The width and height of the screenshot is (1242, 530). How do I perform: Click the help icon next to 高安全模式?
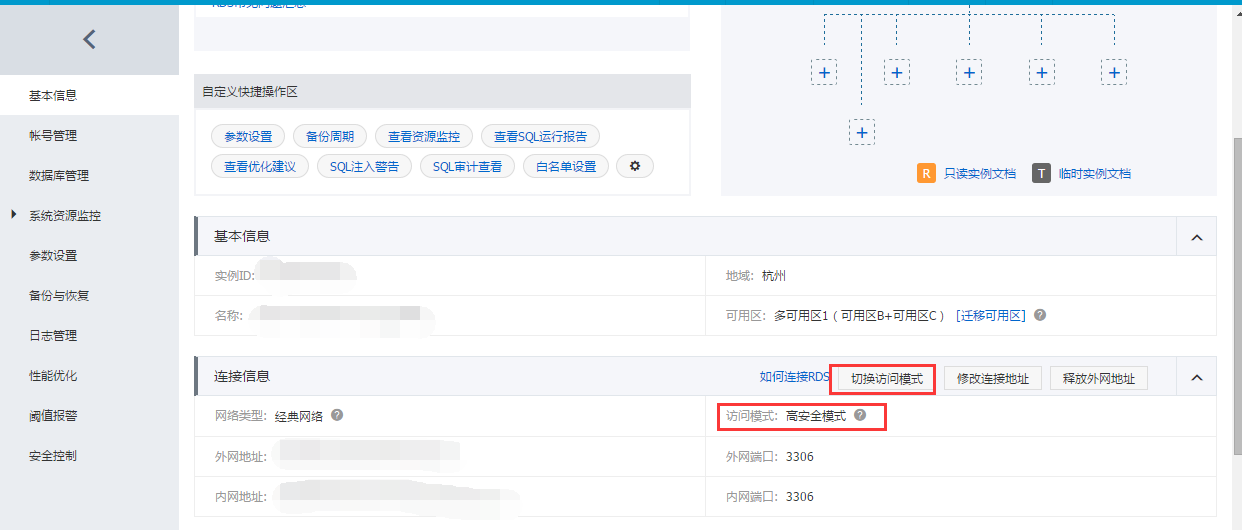(860, 415)
